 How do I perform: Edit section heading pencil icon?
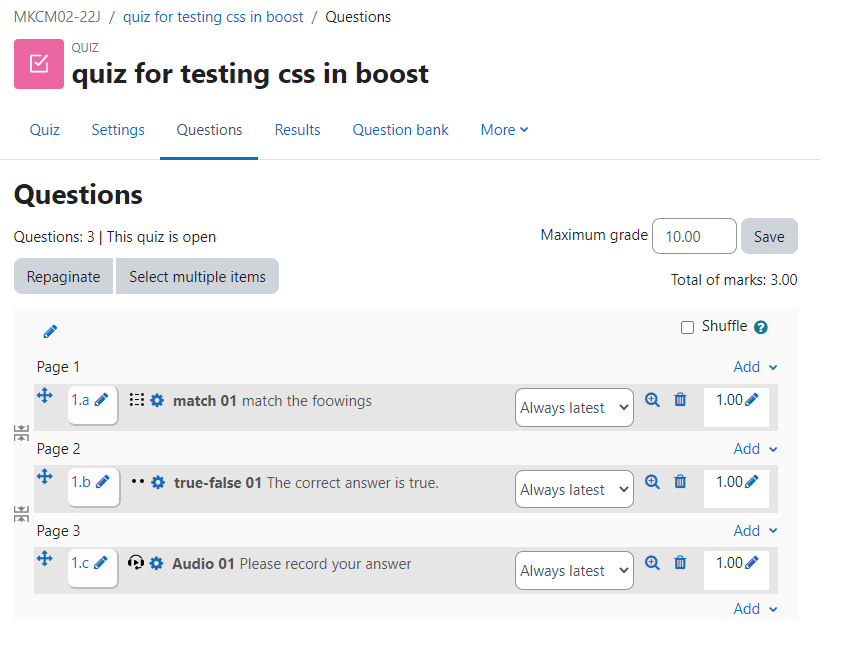50,331
